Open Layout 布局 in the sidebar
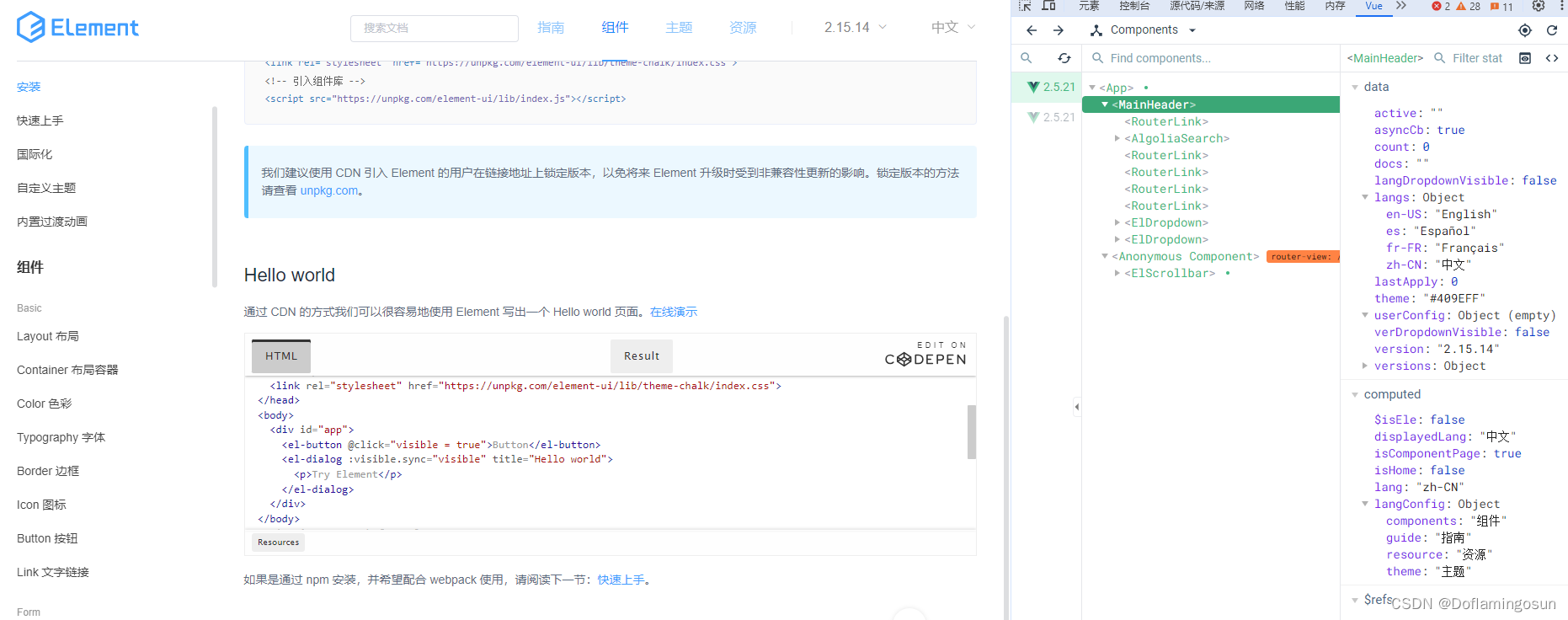The image size is (1568, 620). point(48,336)
